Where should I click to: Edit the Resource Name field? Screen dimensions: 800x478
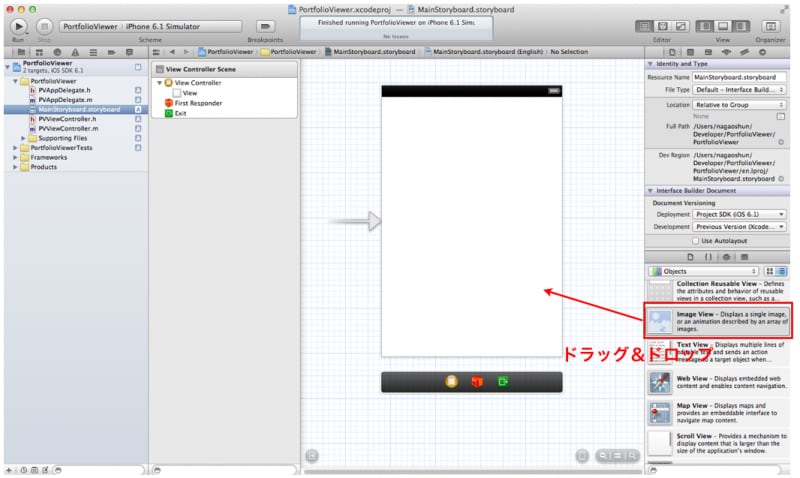tap(739, 78)
